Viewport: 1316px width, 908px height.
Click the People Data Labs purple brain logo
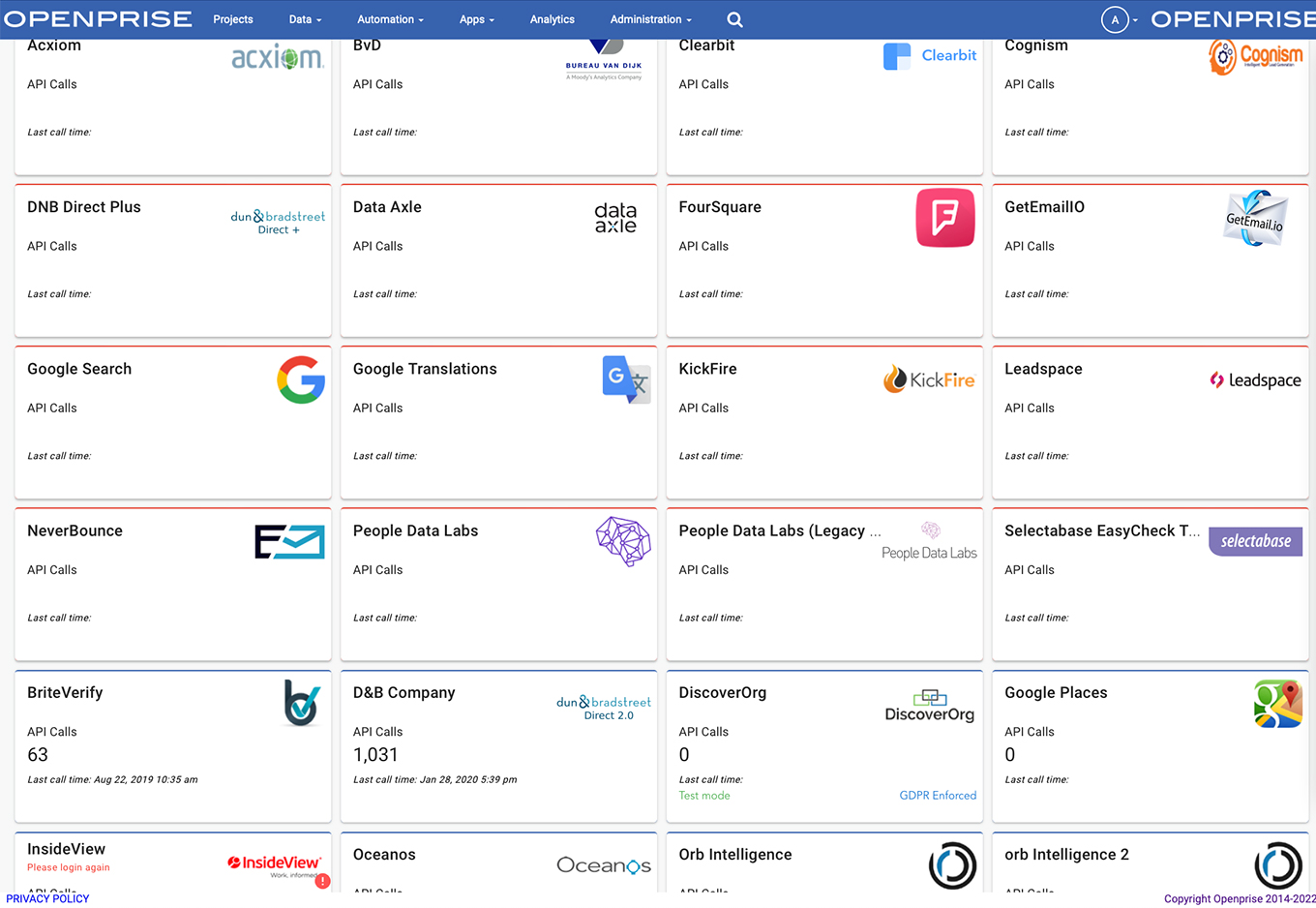pyautogui.click(x=623, y=541)
